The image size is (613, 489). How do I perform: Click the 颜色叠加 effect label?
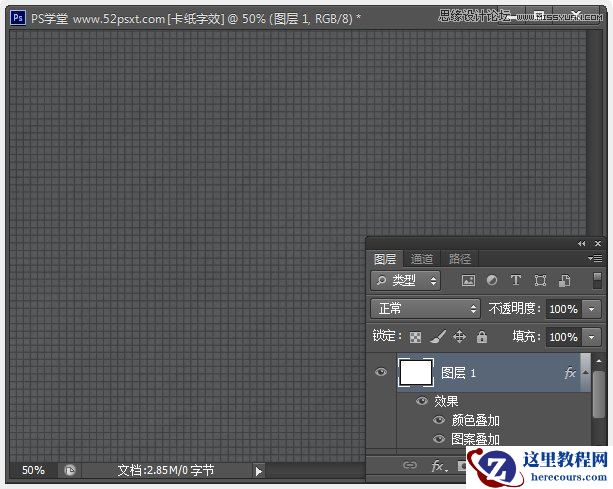(475, 420)
